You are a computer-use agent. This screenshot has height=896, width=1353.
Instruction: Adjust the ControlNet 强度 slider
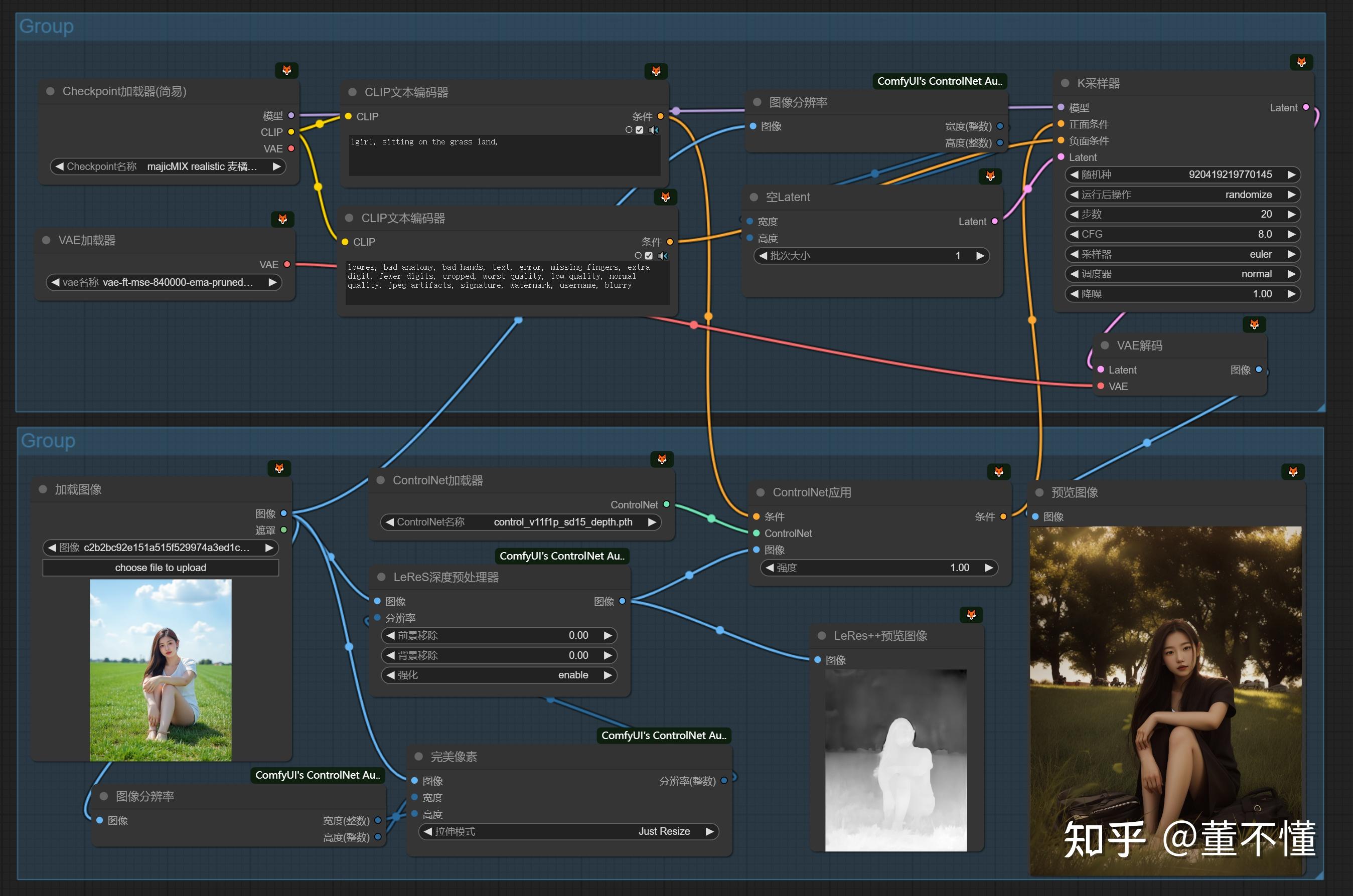(879, 568)
